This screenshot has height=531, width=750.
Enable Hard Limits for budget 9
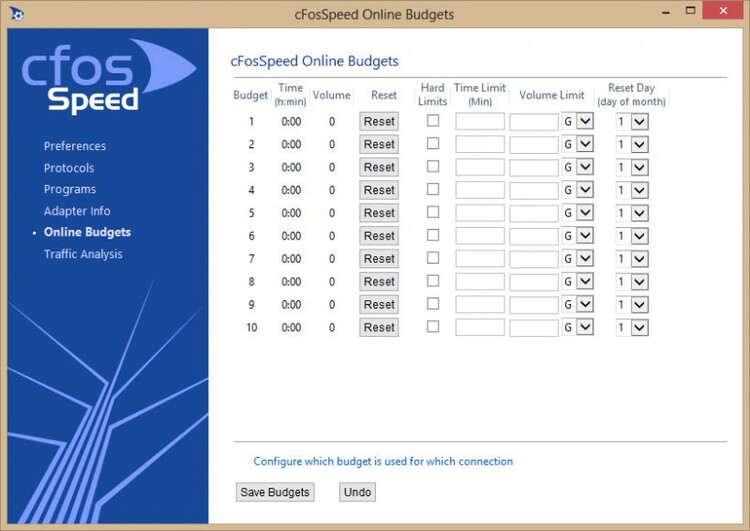pos(433,304)
